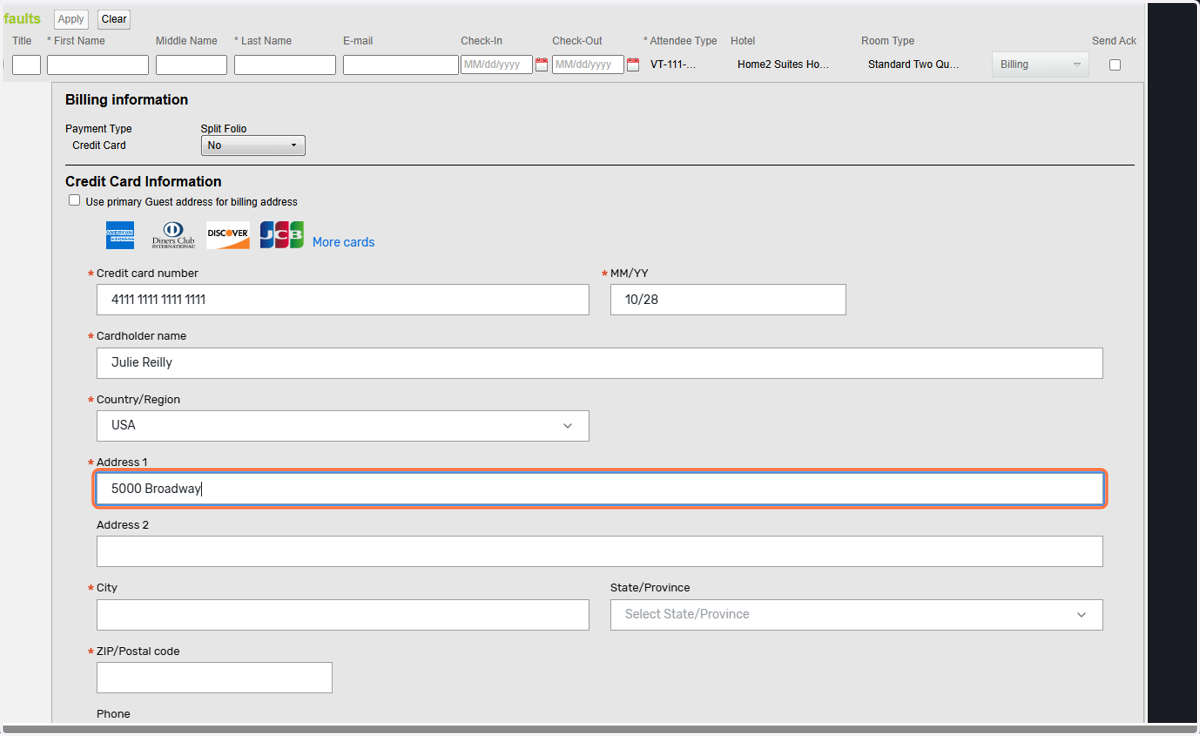The height and width of the screenshot is (736, 1200).
Task: Select the Diners Club card logo
Action: tap(173, 236)
